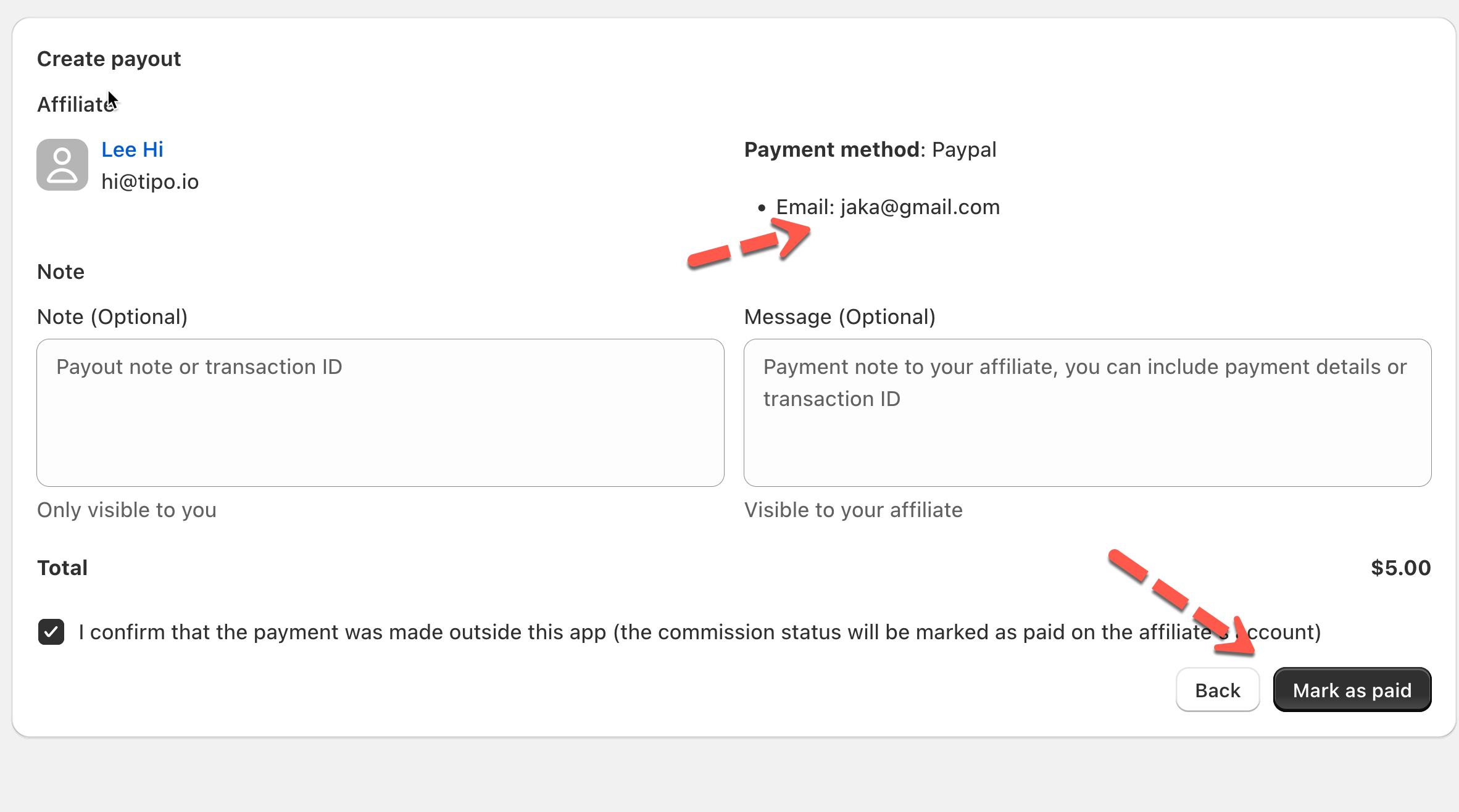The width and height of the screenshot is (1459, 812).
Task: Click the bold Note section heading
Action: click(x=60, y=272)
